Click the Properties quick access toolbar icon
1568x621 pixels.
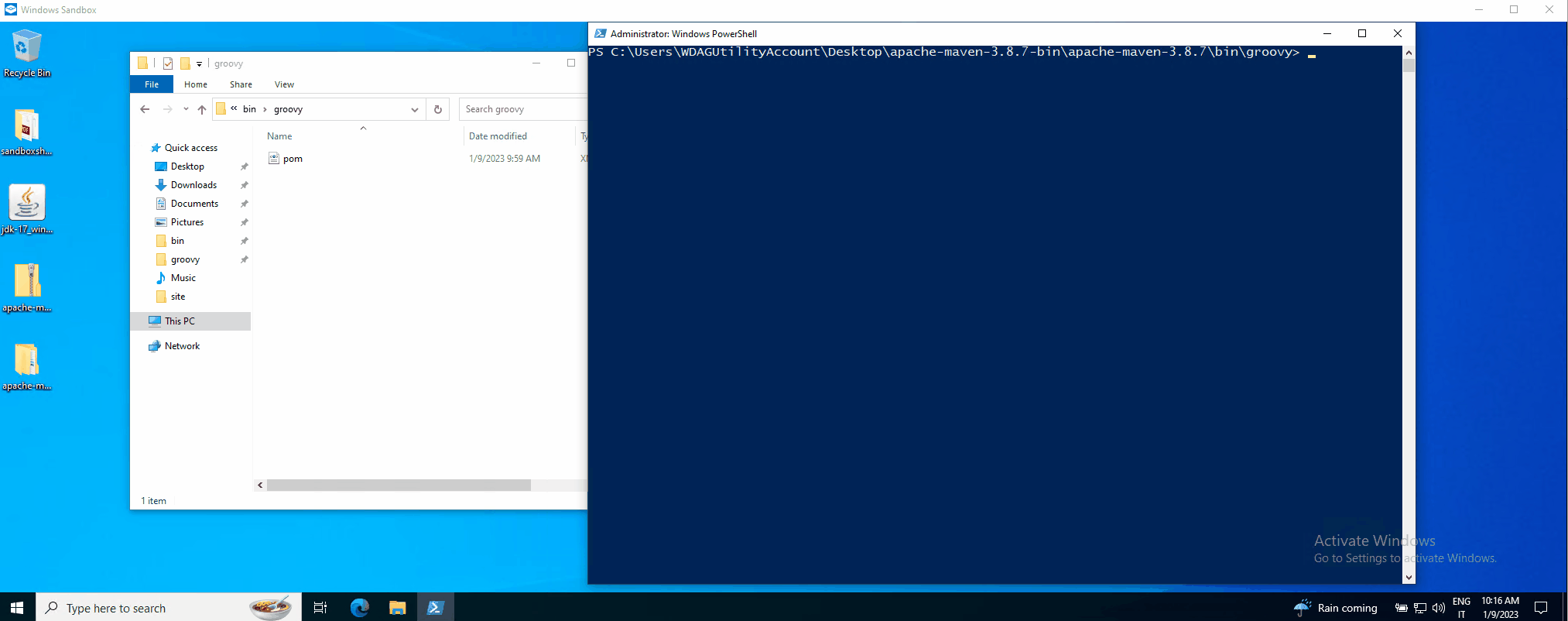[168, 63]
